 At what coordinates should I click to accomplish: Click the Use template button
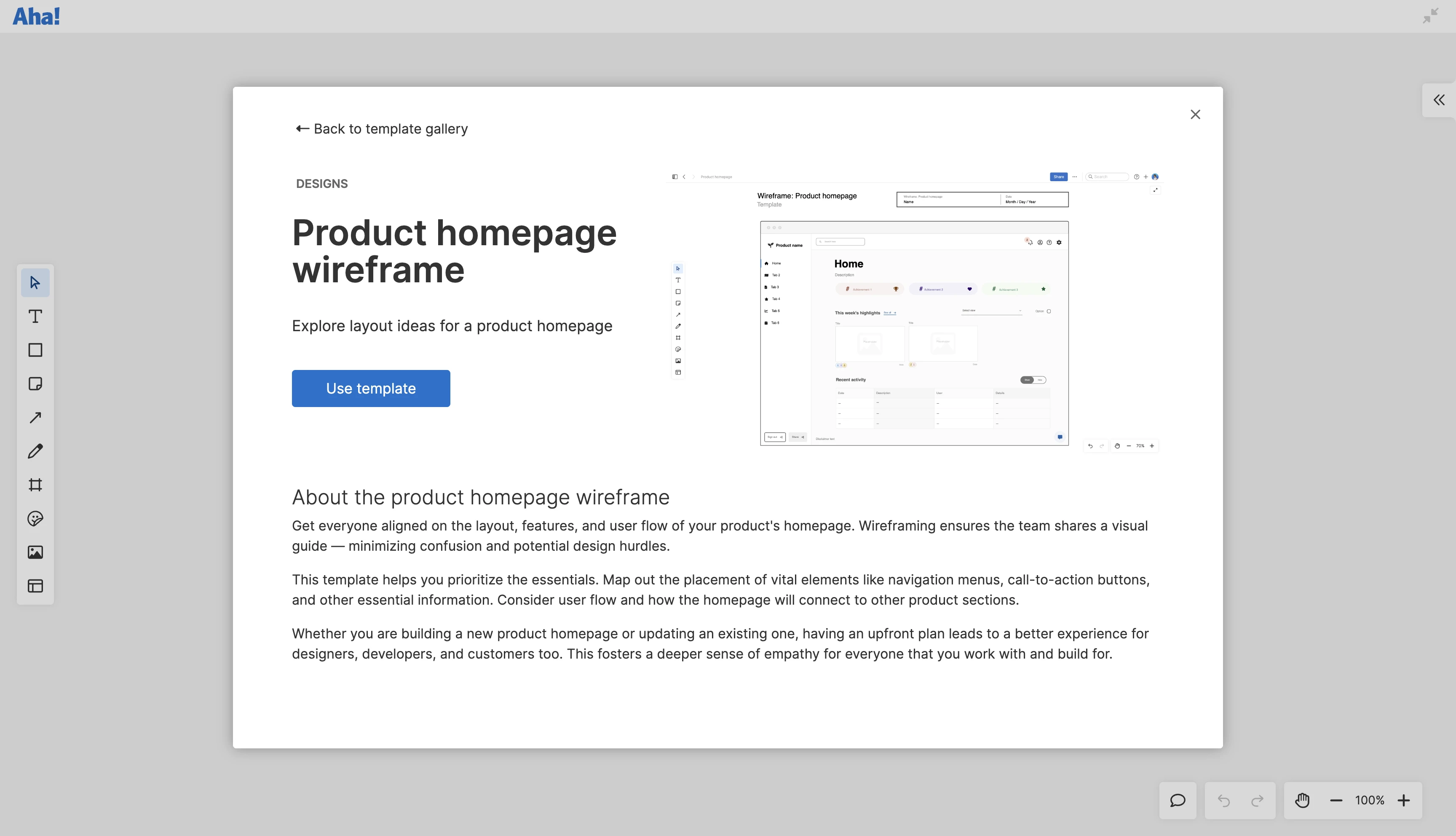point(371,389)
